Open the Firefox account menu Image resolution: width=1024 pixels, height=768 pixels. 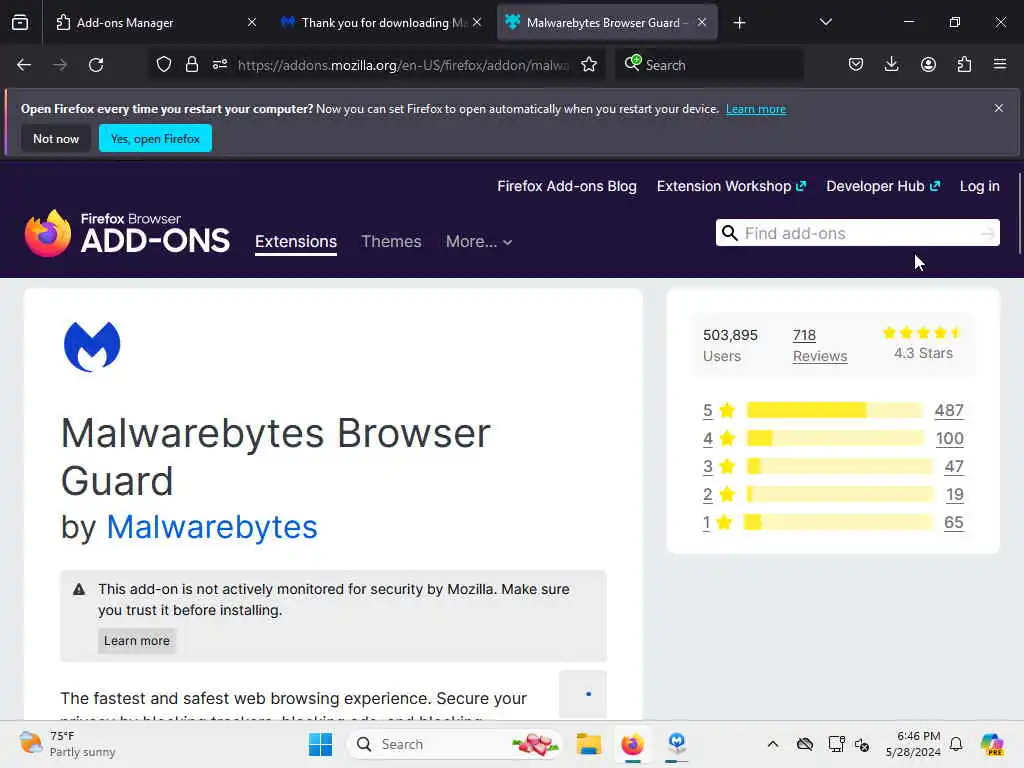928,65
